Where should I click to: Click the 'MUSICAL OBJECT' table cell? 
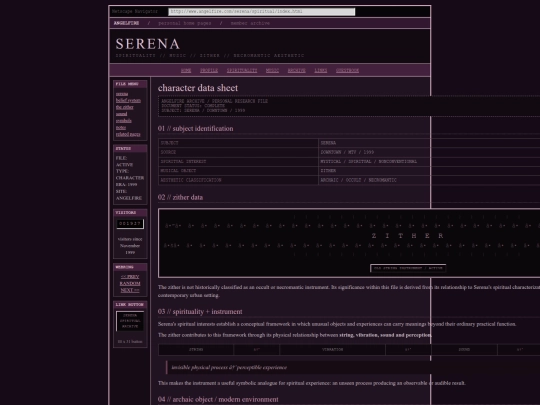(238, 171)
